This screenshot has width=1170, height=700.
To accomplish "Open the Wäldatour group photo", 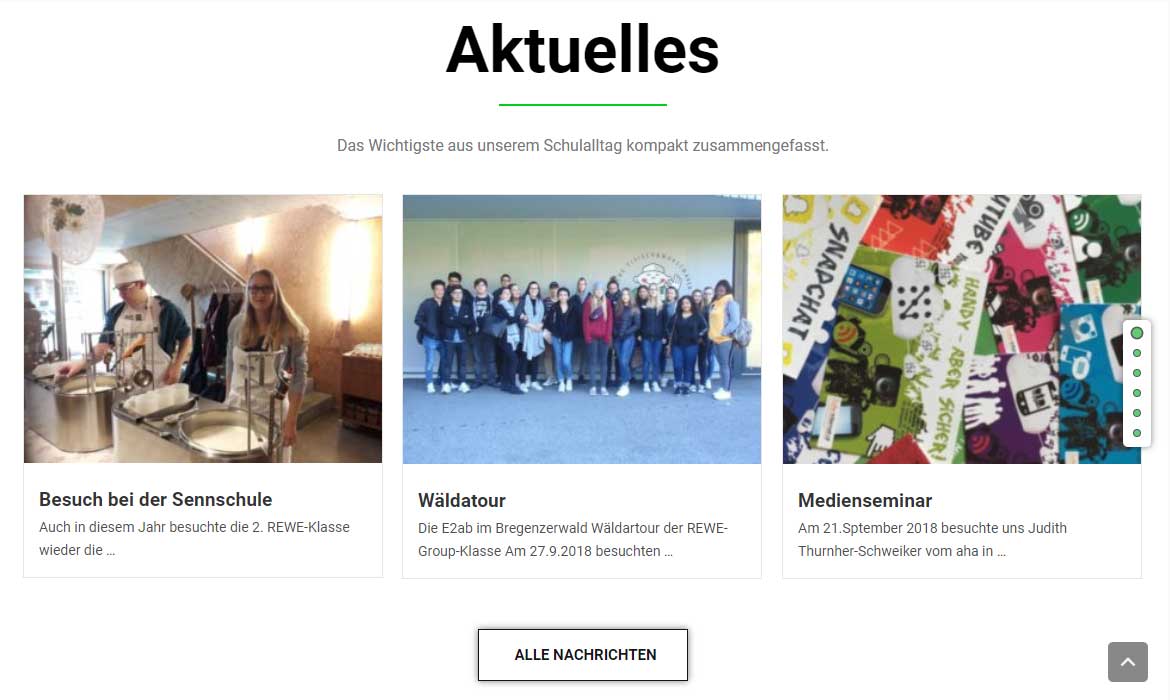I will [x=582, y=329].
